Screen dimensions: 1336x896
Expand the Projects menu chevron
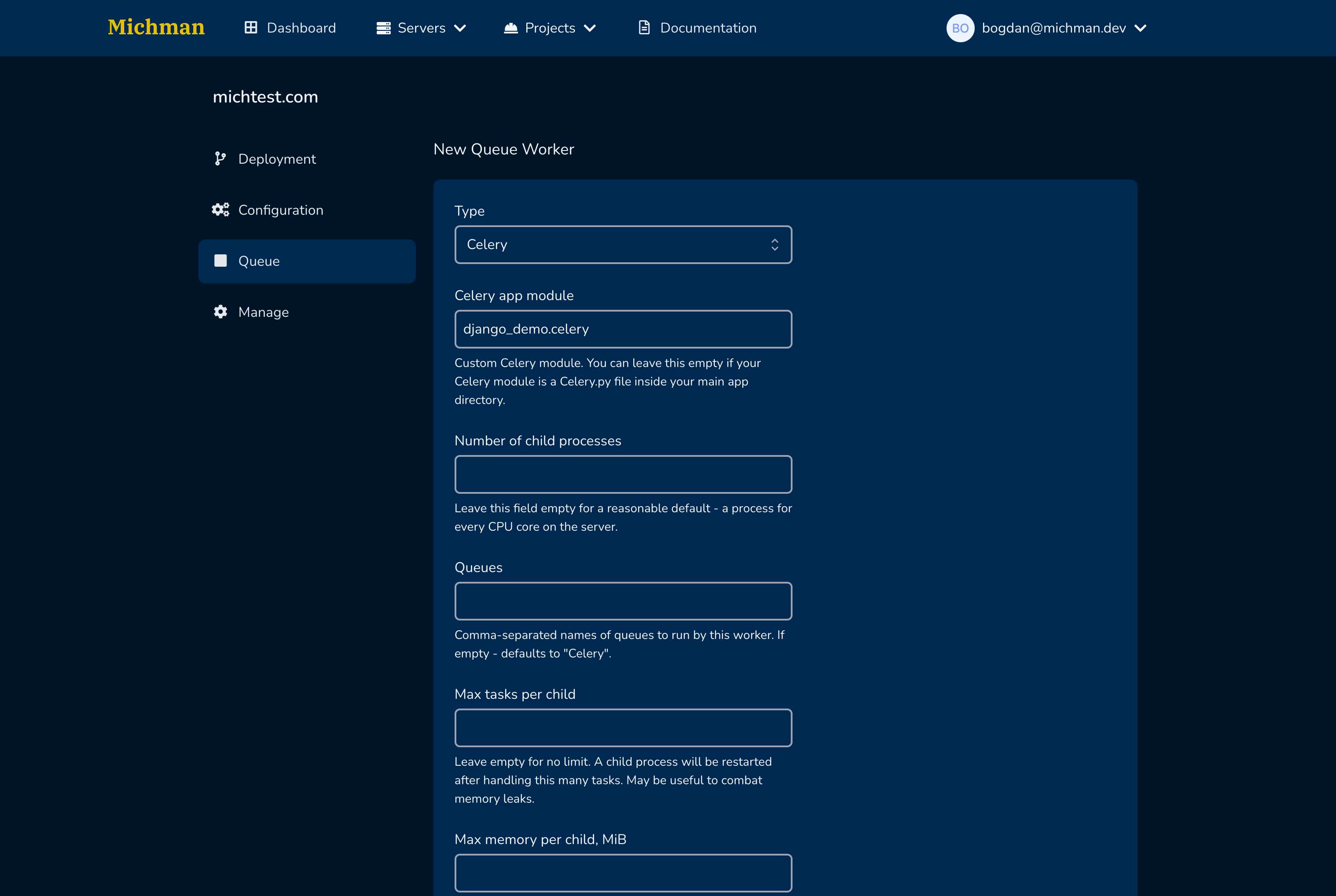[x=590, y=28]
